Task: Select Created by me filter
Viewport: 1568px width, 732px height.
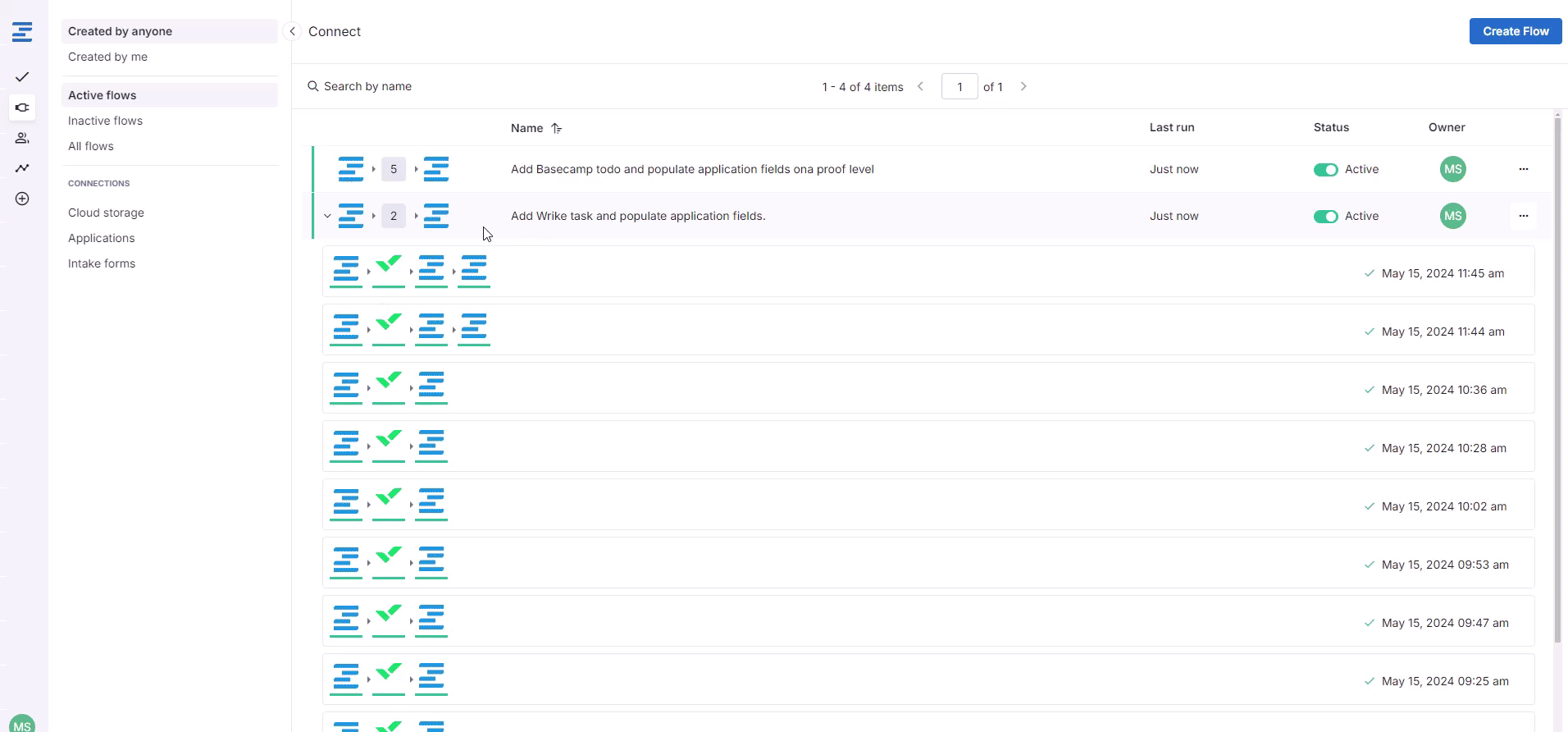Action: (x=107, y=57)
